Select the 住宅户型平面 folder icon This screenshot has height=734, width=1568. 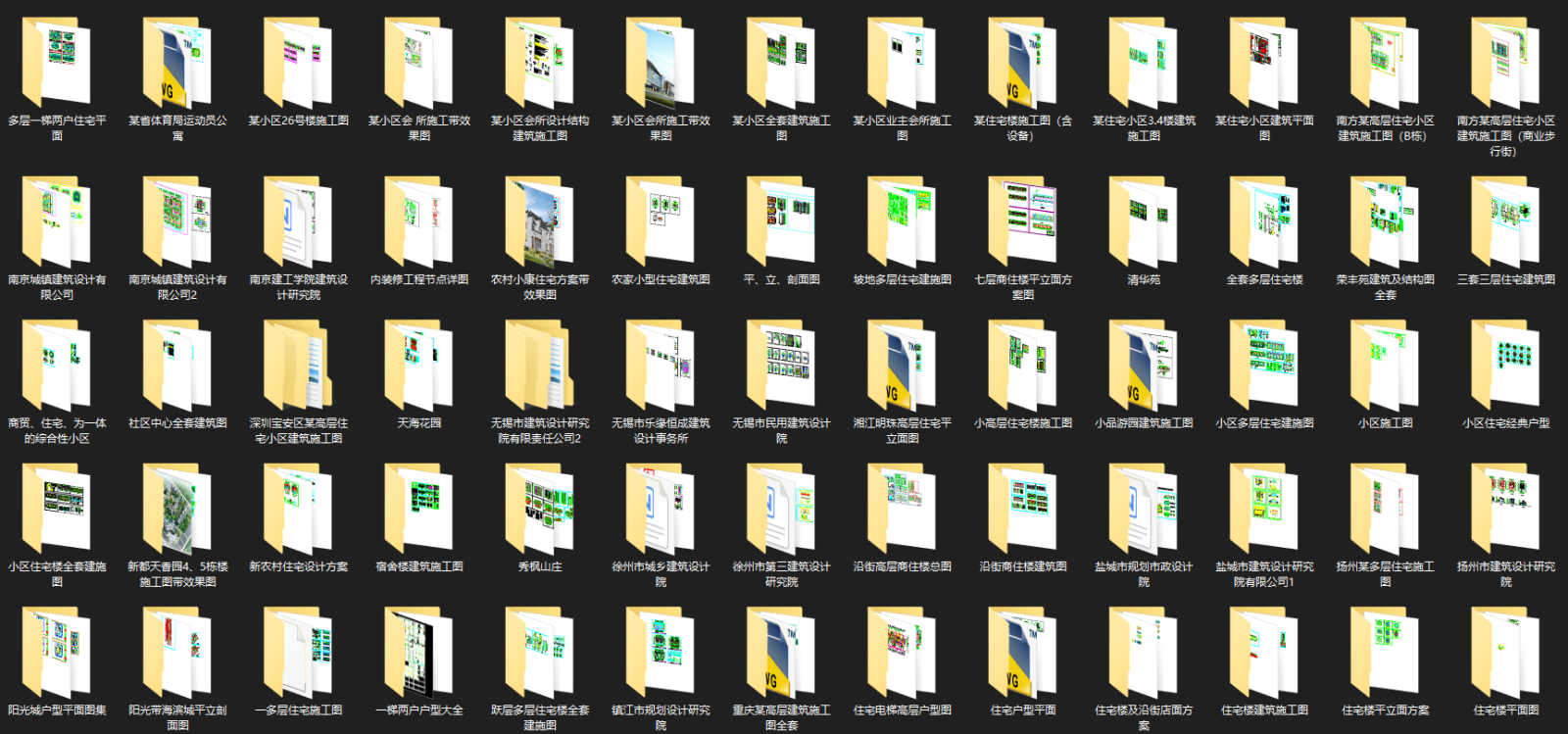(1022, 652)
